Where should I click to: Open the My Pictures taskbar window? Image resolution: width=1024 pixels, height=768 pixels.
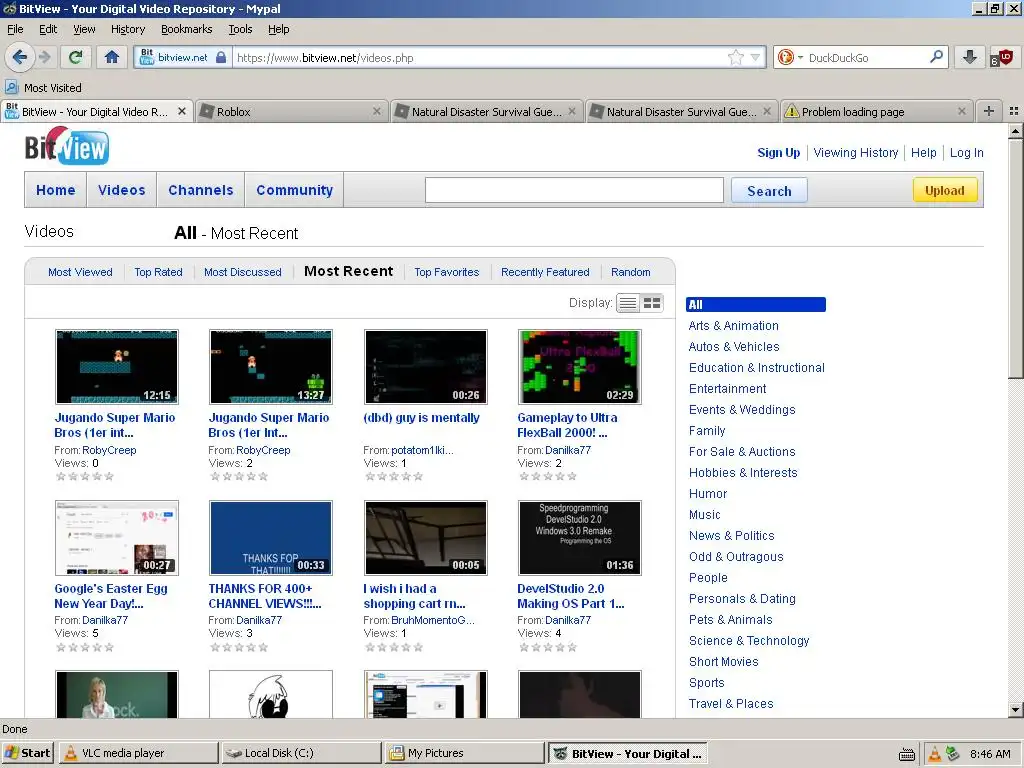pos(464,753)
